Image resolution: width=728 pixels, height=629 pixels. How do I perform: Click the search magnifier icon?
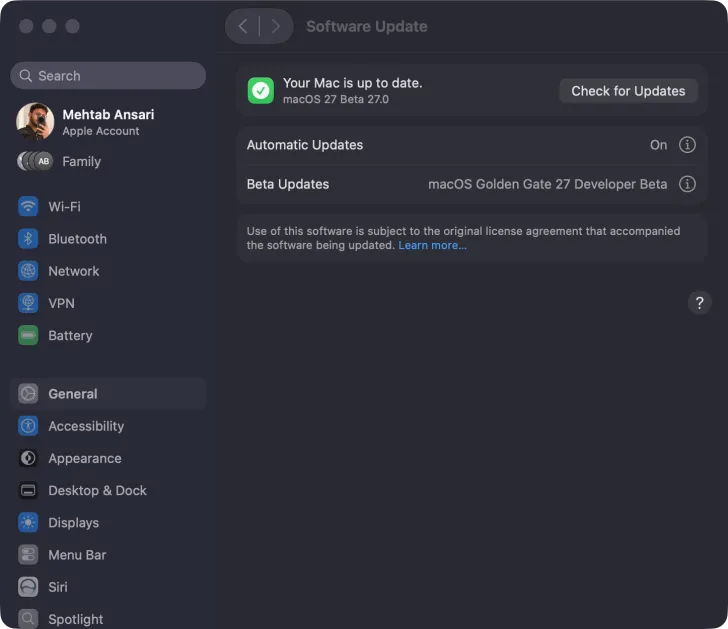coord(26,76)
